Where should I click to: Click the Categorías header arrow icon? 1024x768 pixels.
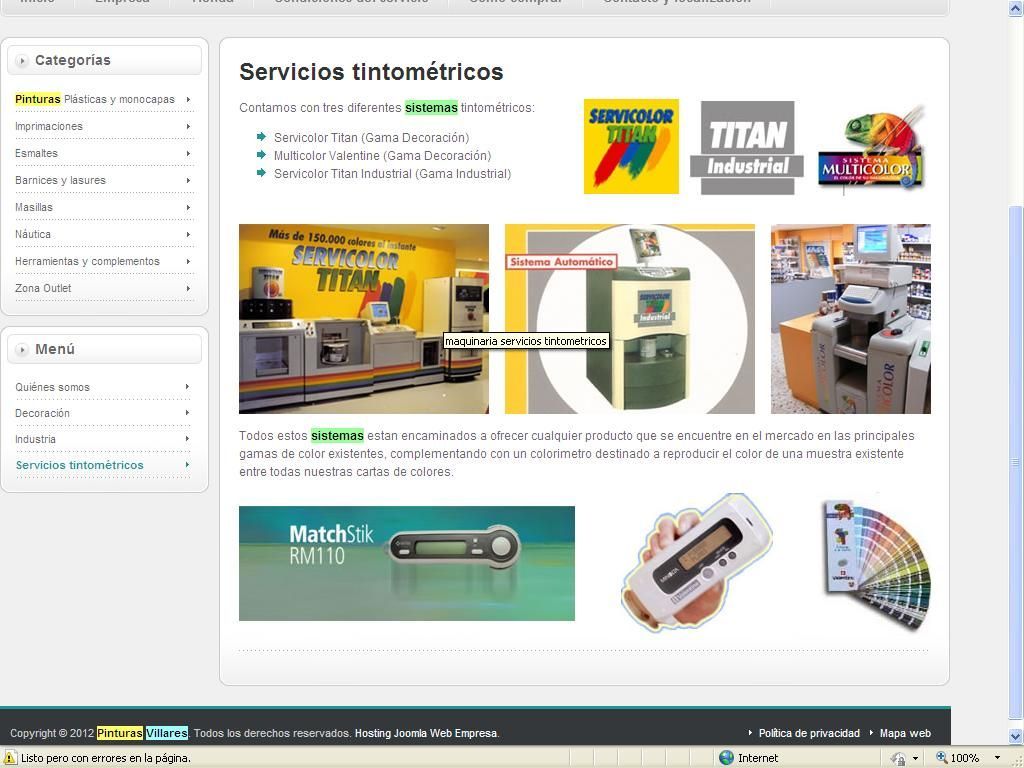(22, 61)
